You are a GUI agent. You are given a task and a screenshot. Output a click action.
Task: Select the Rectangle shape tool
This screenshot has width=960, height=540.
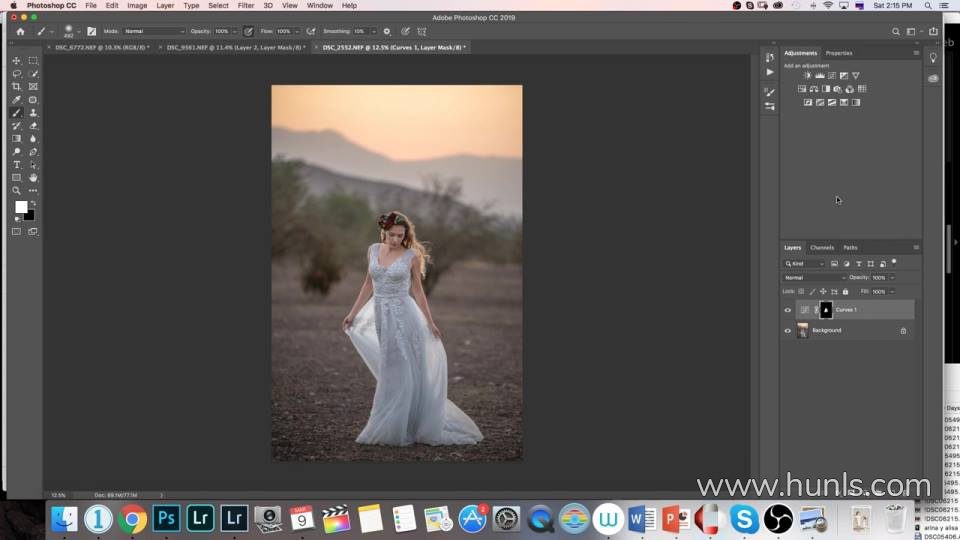[x=17, y=178]
